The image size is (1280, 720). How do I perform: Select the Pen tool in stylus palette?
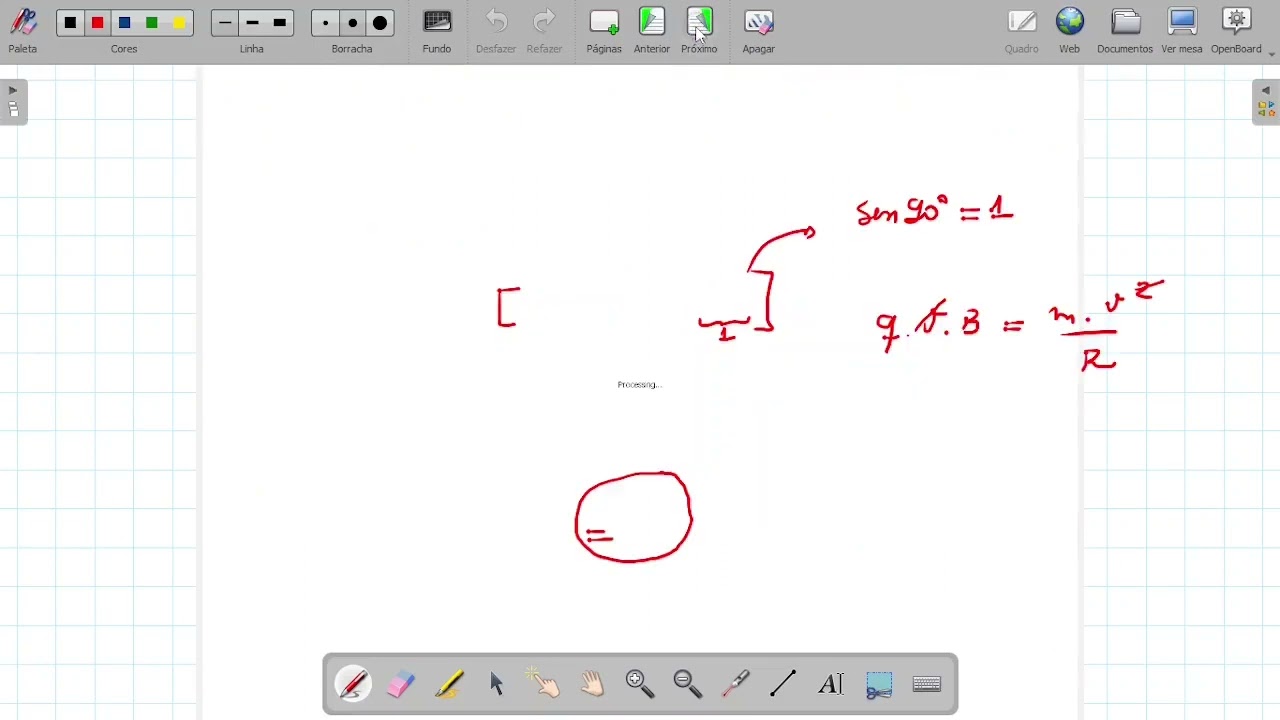[x=353, y=684]
